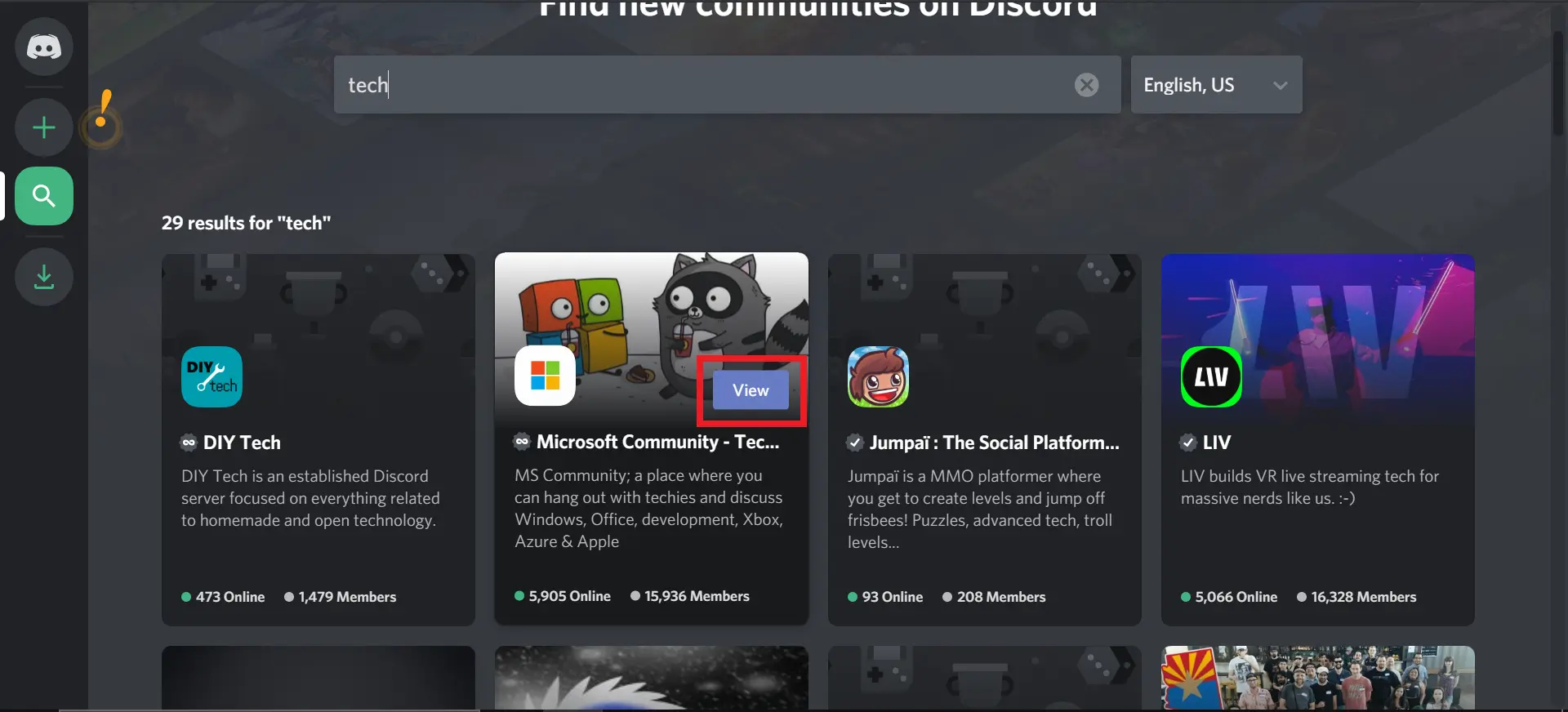This screenshot has height=712, width=1568.
Task: Click the Jumpaï server avatar
Action: tap(878, 376)
